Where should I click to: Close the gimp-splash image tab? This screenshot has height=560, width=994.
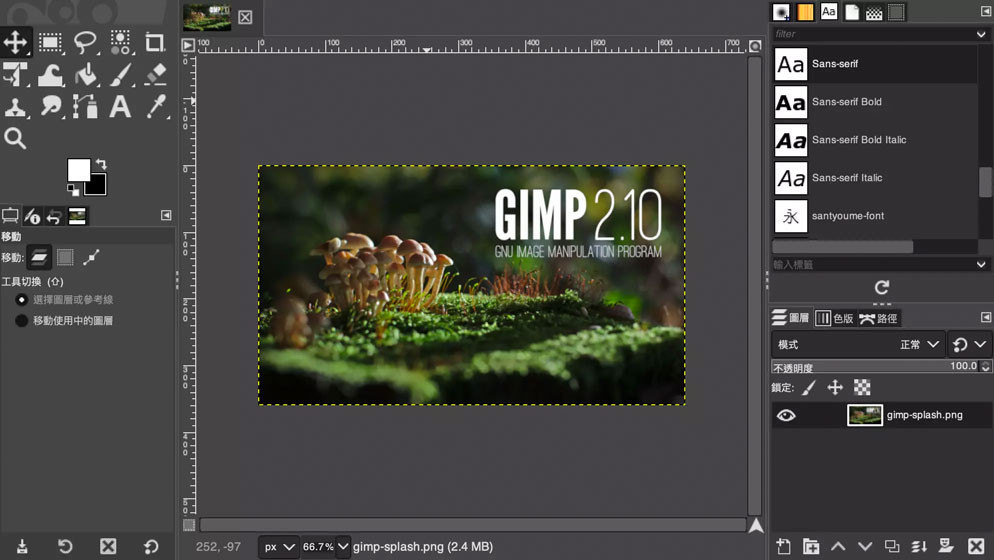click(x=245, y=17)
